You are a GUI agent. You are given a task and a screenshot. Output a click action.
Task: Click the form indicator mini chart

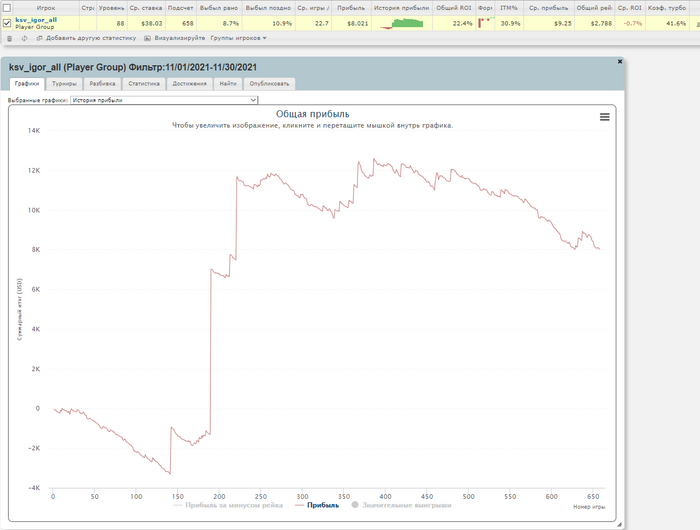[x=486, y=22]
